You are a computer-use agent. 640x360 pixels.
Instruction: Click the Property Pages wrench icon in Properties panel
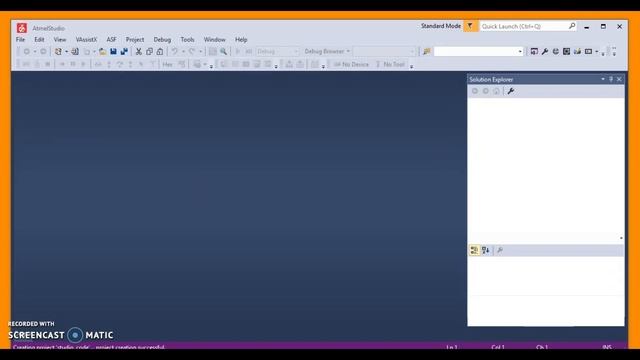pyautogui.click(x=500, y=250)
